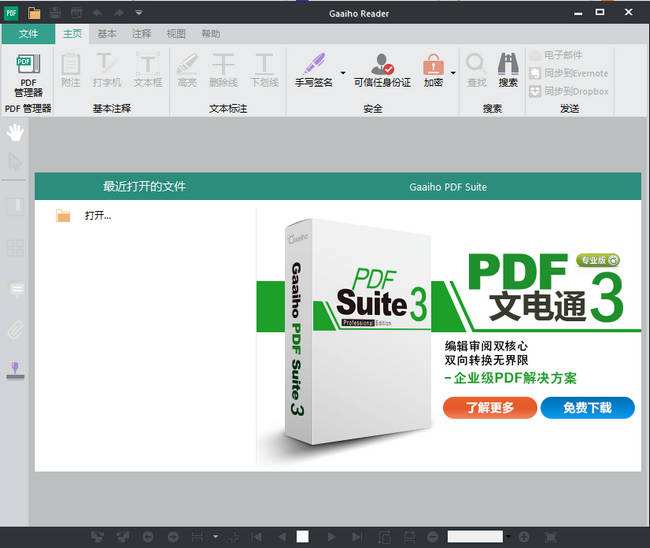The height and width of the screenshot is (548, 650).
Task: Click 同步到Evernote option
Action: (x=569, y=73)
